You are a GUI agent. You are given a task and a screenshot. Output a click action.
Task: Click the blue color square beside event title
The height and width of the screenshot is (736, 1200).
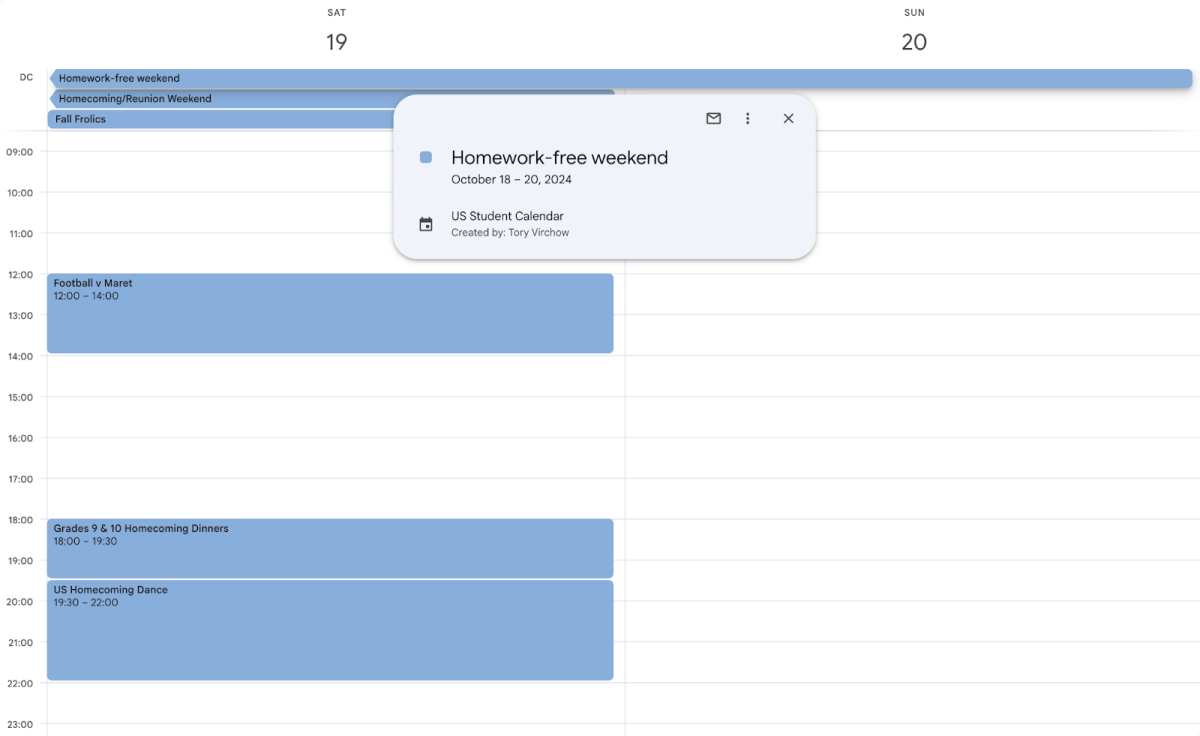(426, 157)
